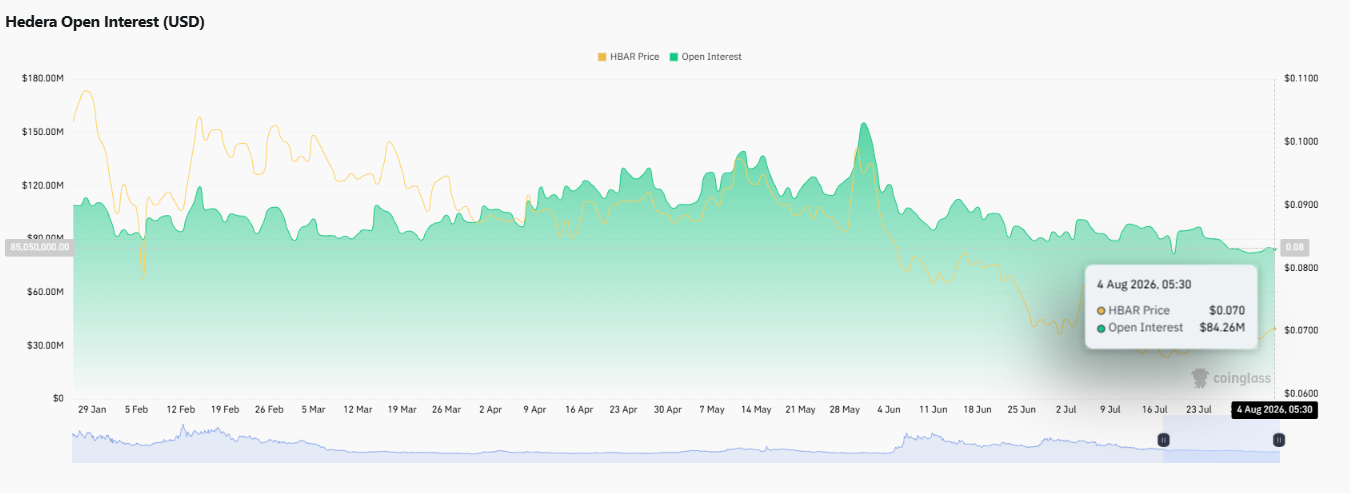Click the 9 Jul date label
This screenshot has width=1350, height=493.
(1110, 410)
